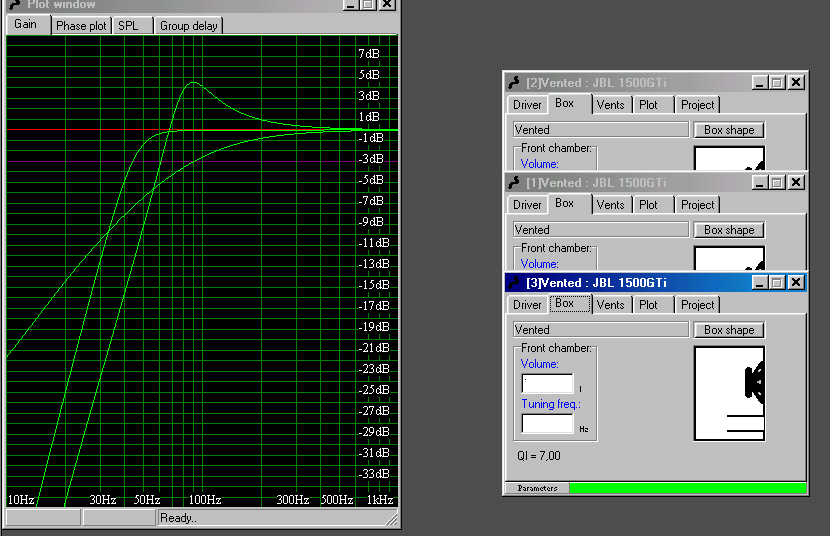
Task: Click the 30Hz frequency axis label
Action: coord(103,500)
